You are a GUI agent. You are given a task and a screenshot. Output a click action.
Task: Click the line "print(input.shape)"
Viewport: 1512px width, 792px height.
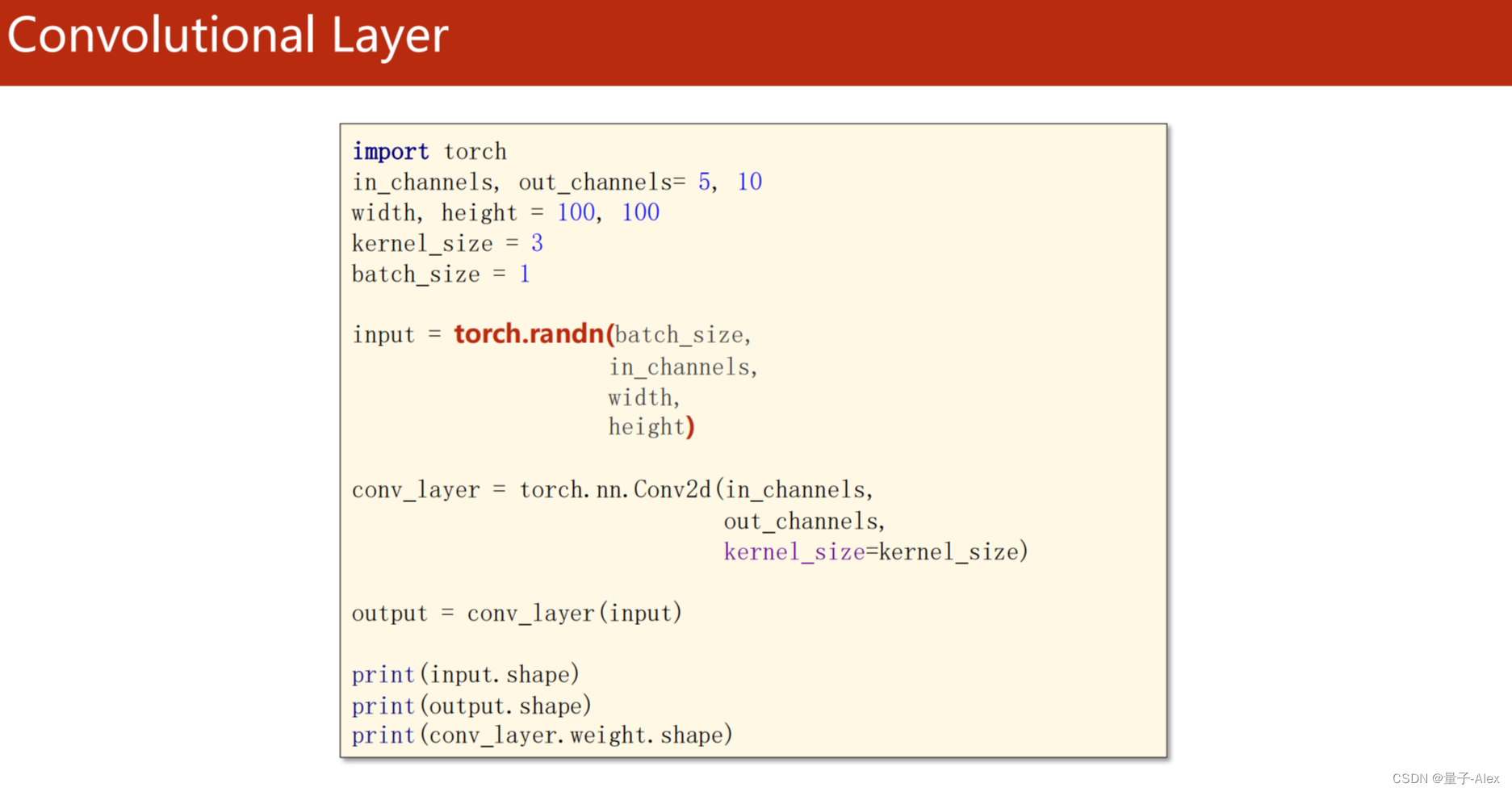point(466,675)
